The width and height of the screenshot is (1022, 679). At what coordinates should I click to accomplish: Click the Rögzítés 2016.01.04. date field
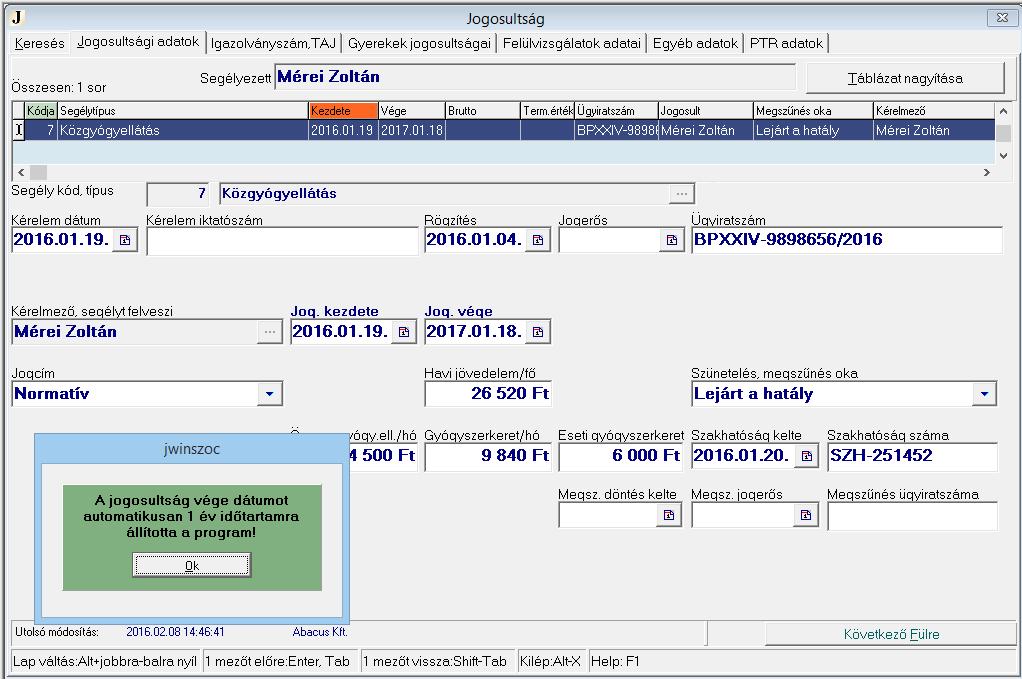(x=475, y=240)
